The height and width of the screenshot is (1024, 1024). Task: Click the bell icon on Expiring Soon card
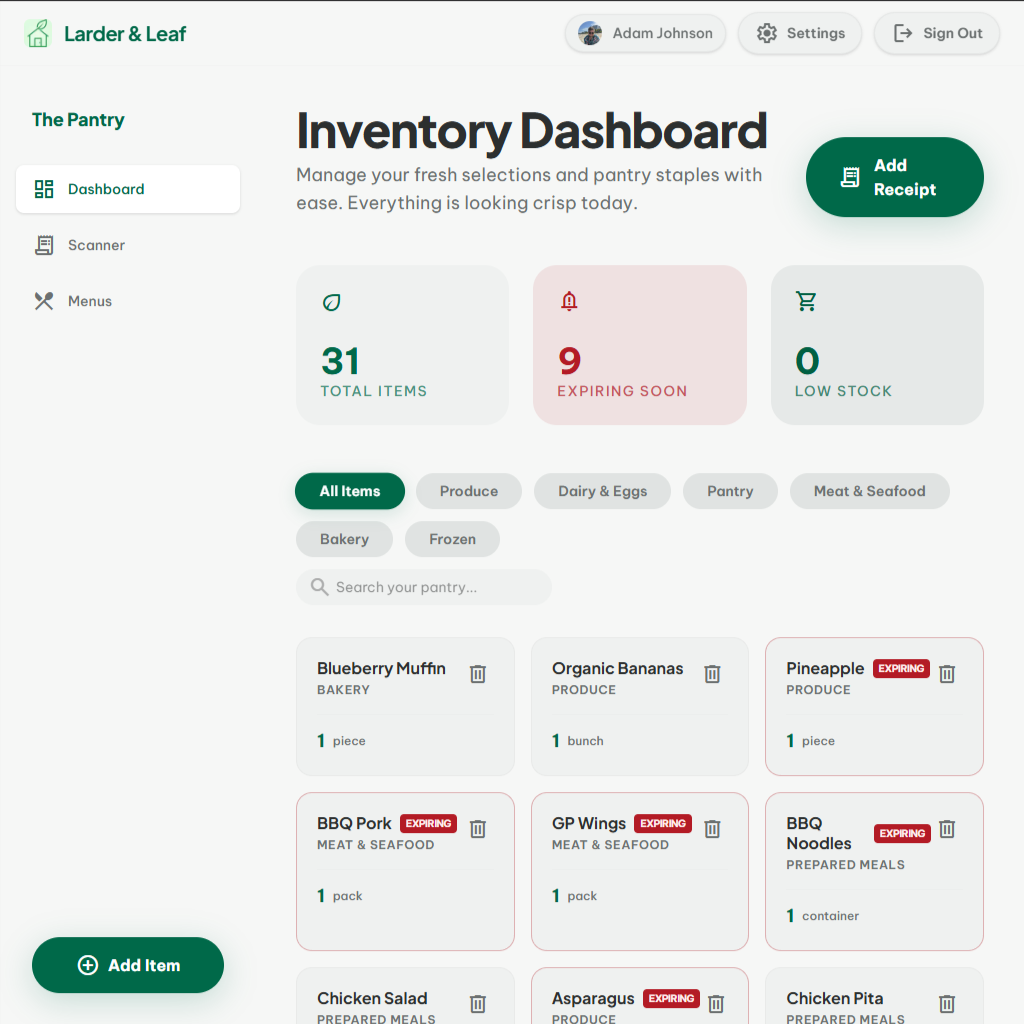click(569, 301)
